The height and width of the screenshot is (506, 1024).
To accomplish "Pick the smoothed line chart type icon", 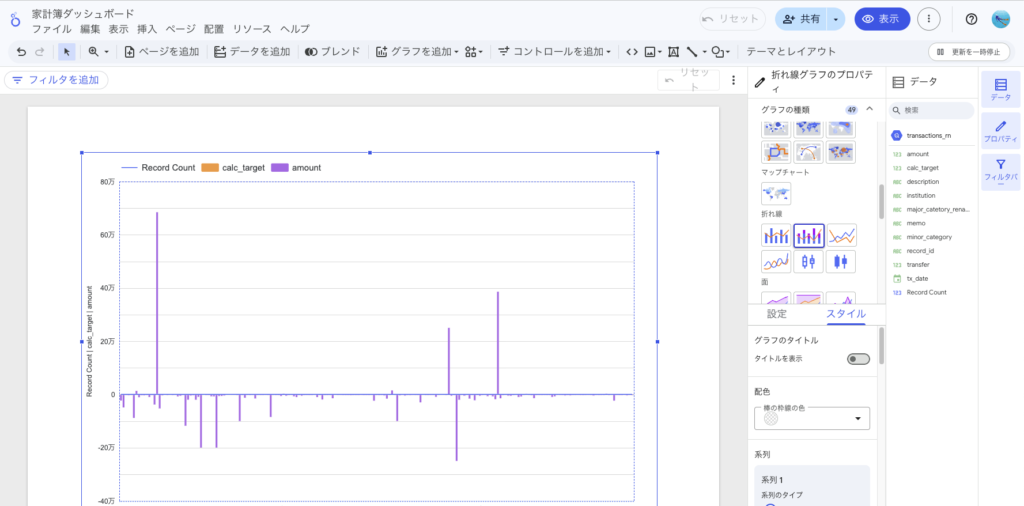I will coord(776,261).
